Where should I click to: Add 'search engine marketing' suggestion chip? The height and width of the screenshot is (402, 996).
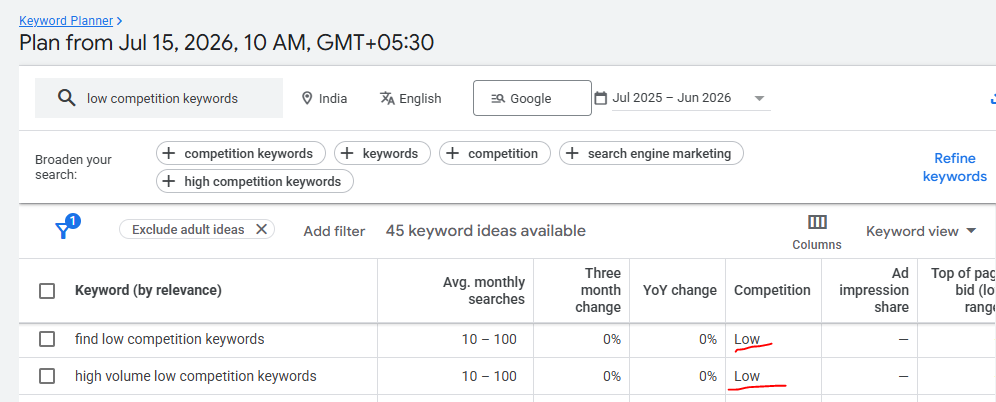pos(651,153)
